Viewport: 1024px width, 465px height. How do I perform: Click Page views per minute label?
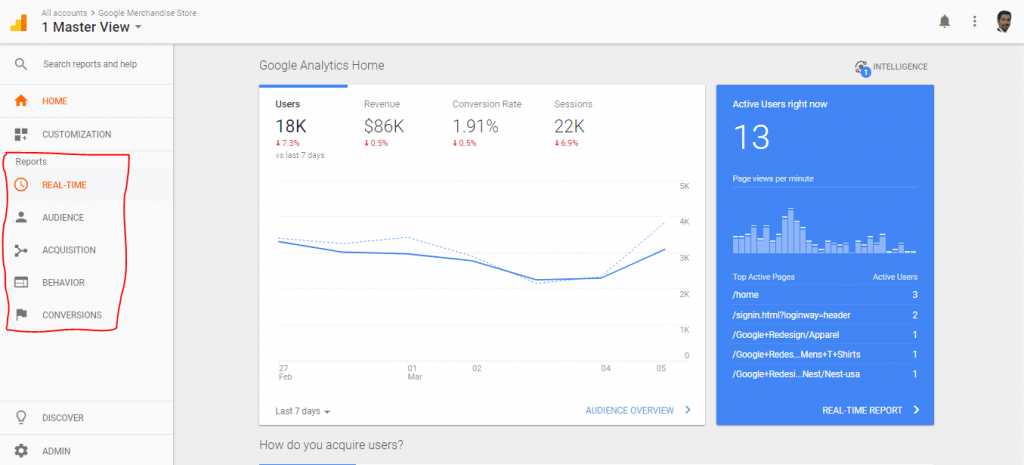click(773, 178)
